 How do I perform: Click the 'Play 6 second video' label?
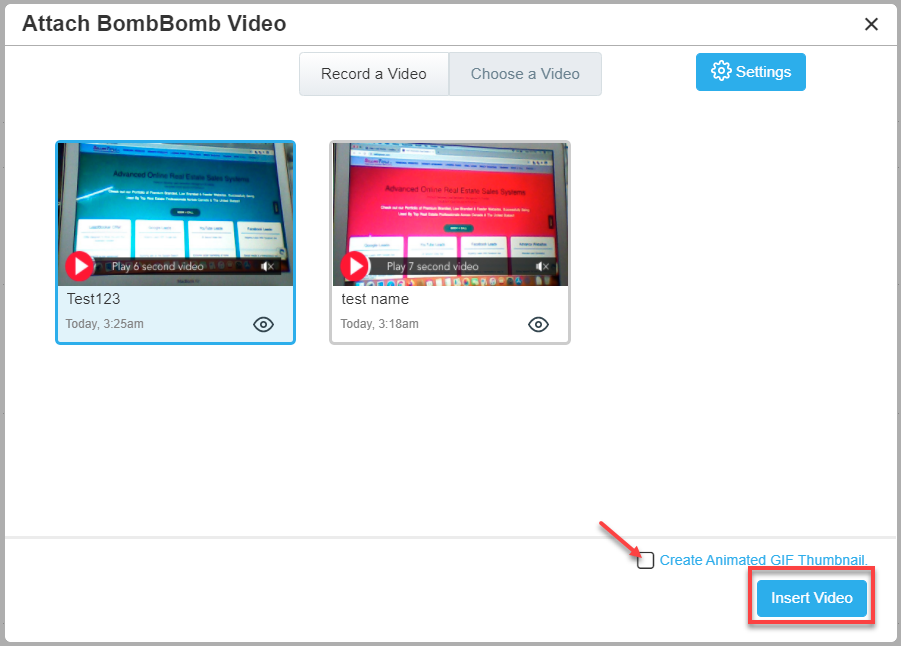pos(157,267)
